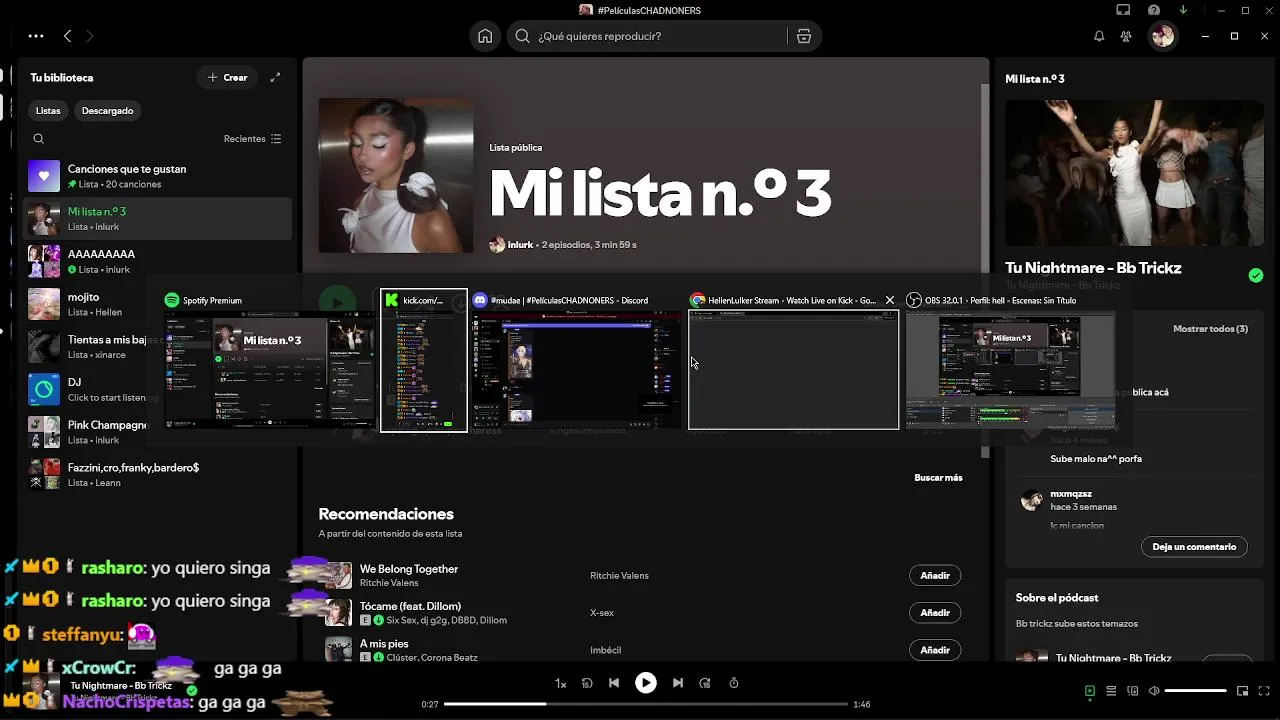
Task: Open Ritchie Valens album link
Action: (619, 576)
